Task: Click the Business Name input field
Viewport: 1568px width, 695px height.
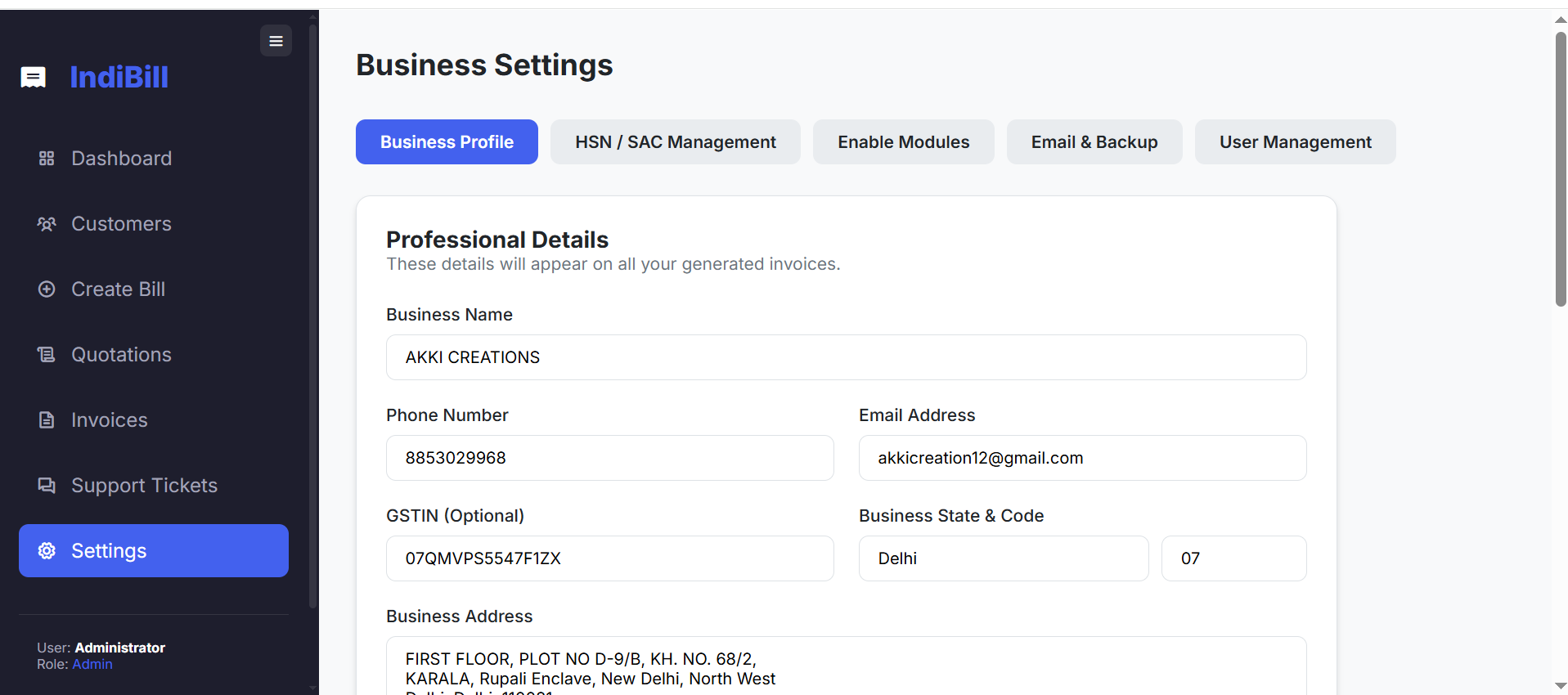Action: click(x=846, y=357)
